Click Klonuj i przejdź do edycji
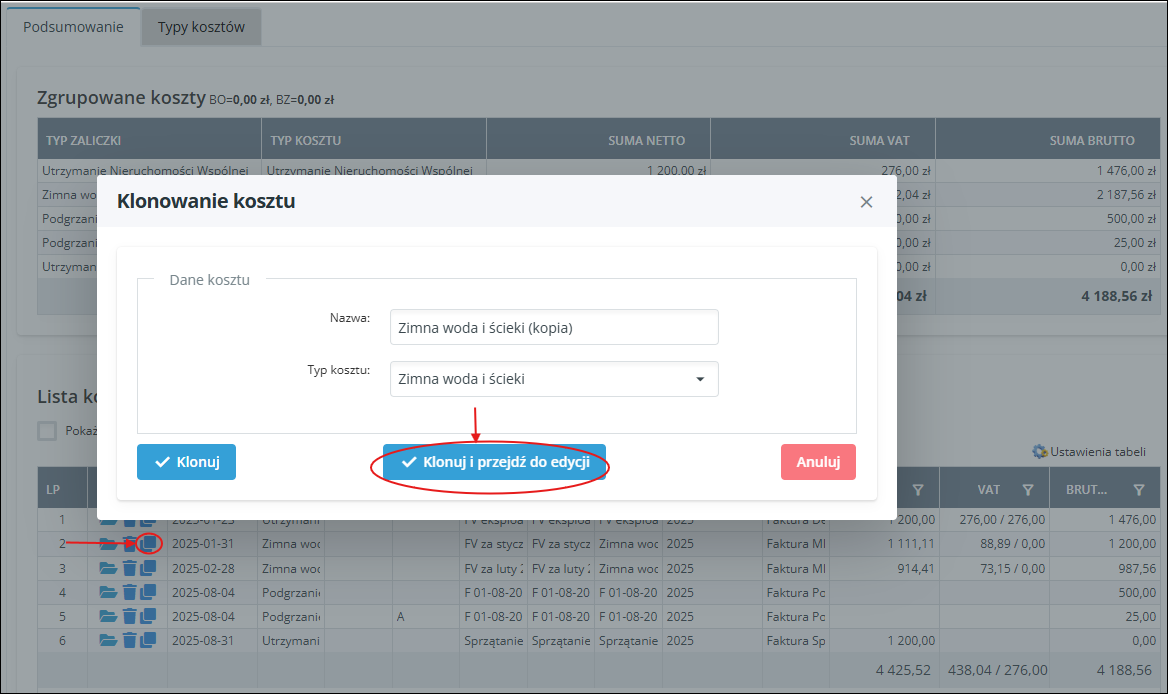 coord(494,462)
